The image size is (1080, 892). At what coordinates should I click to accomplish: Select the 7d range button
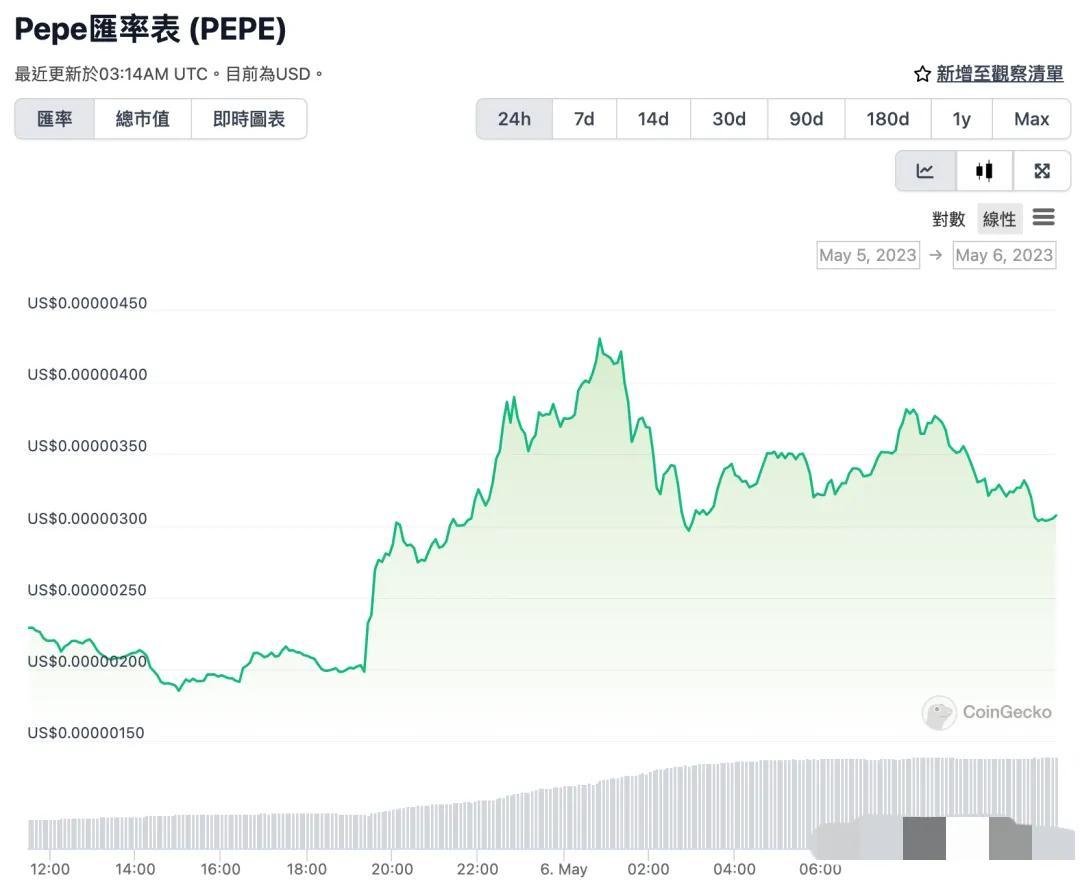coord(583,118)
